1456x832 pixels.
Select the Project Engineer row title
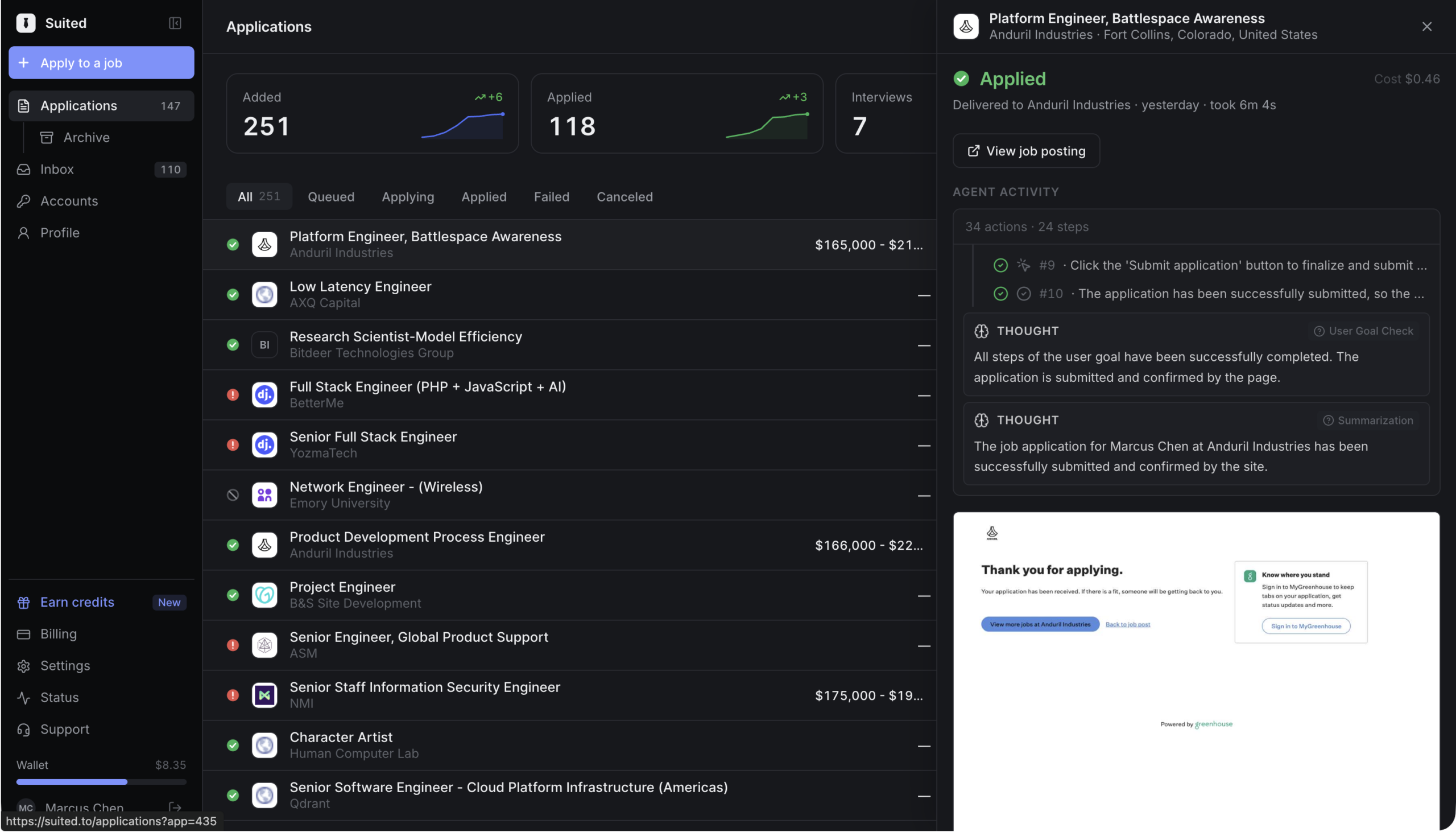click(342, 587)
